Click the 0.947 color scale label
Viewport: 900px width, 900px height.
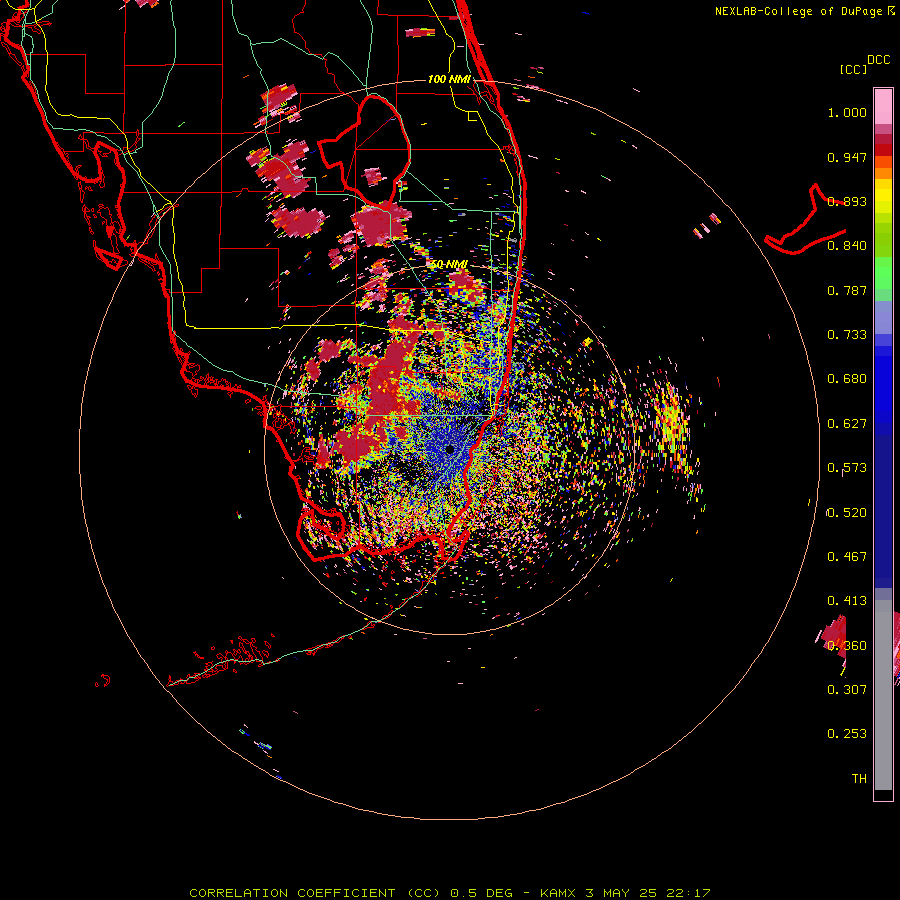pyautogui.click(x=847, y=157)
